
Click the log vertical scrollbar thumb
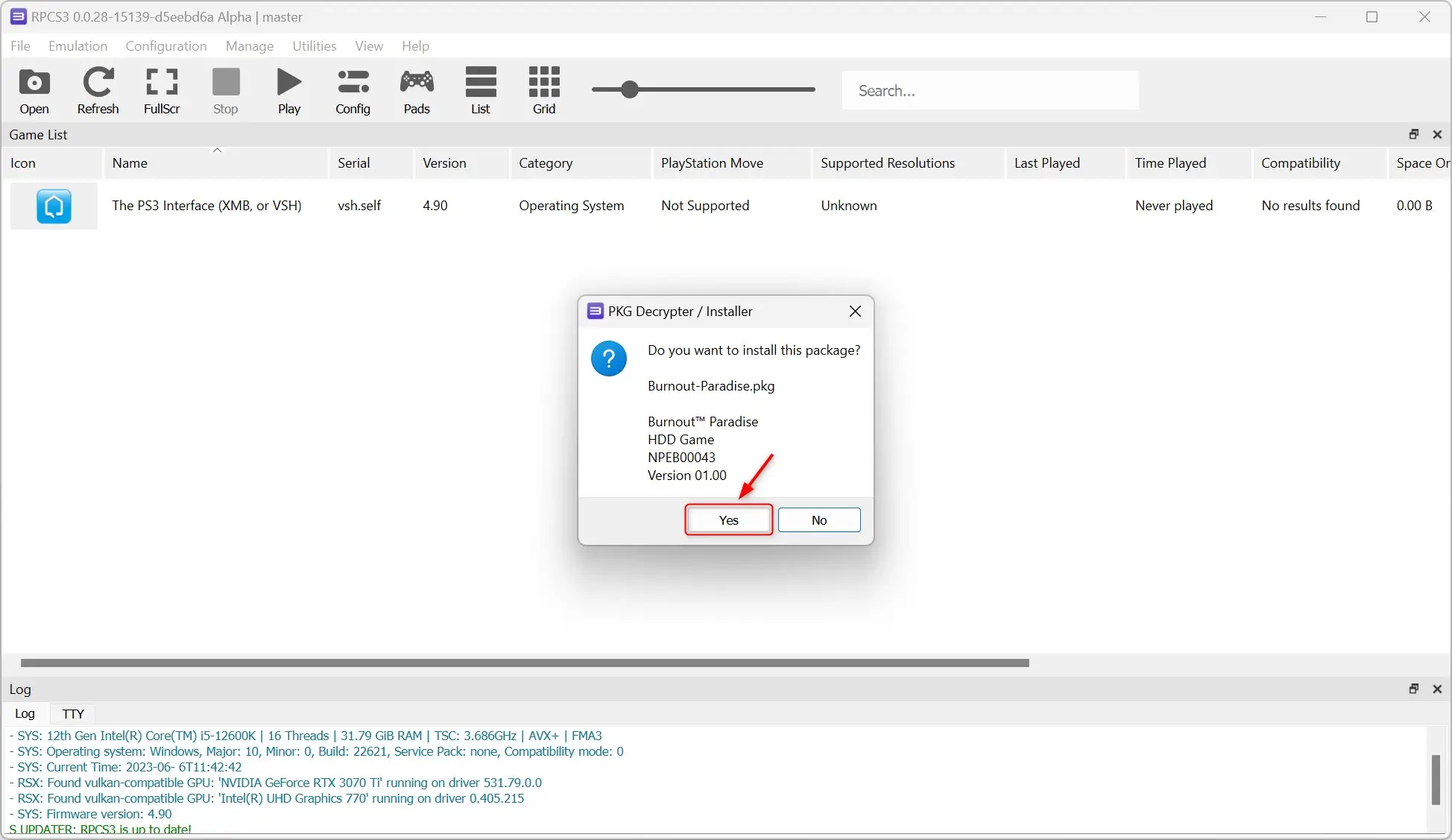[1436, 780]
